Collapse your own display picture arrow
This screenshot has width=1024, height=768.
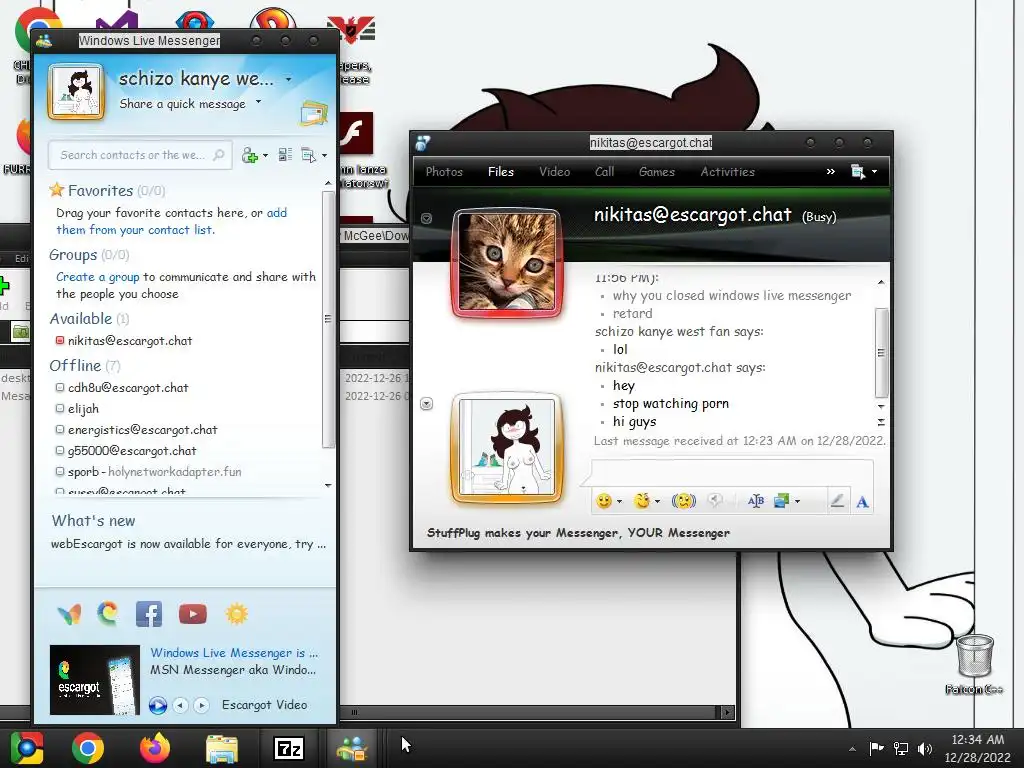pos(426,404)
